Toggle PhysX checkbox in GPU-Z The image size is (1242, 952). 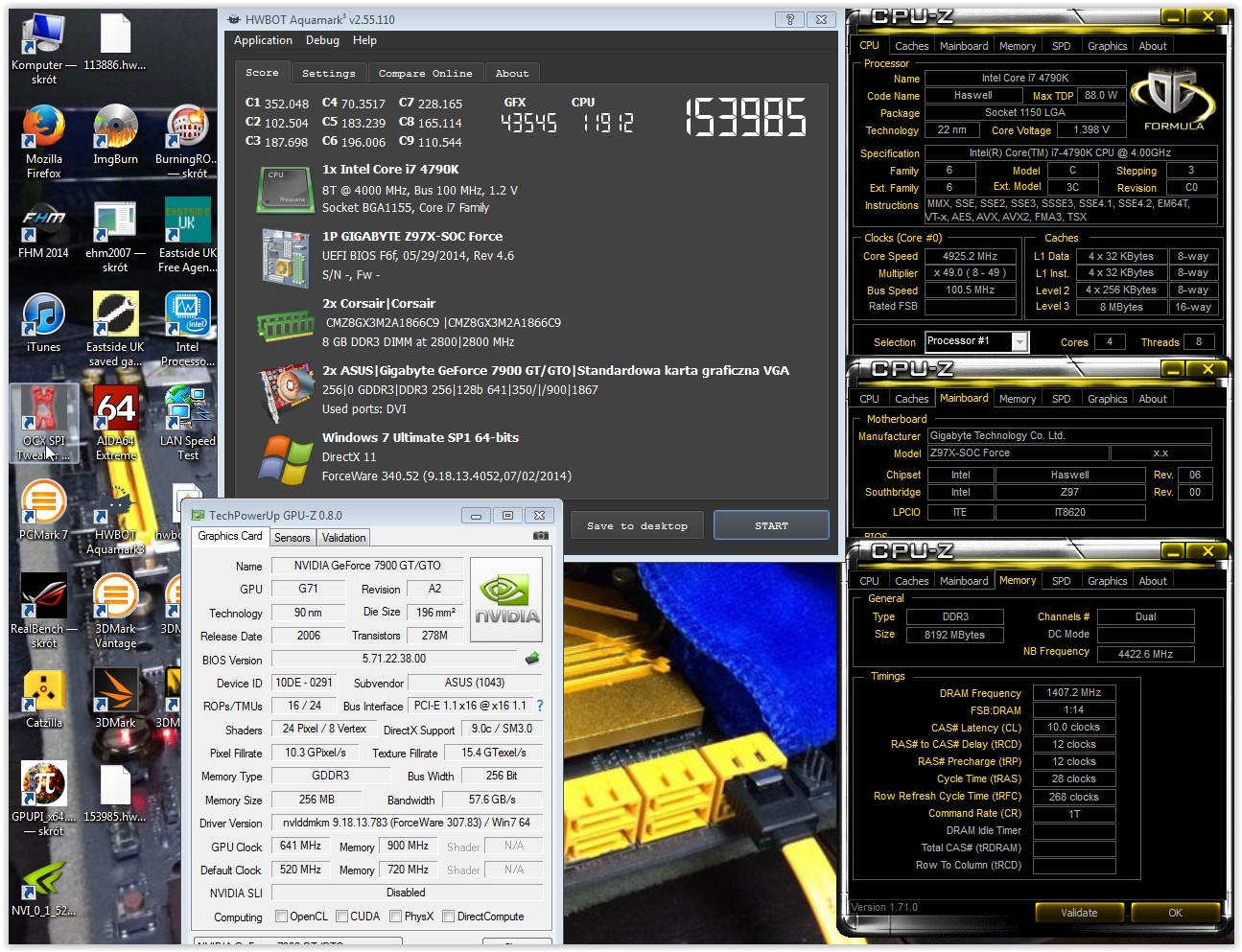coord(395,916)
